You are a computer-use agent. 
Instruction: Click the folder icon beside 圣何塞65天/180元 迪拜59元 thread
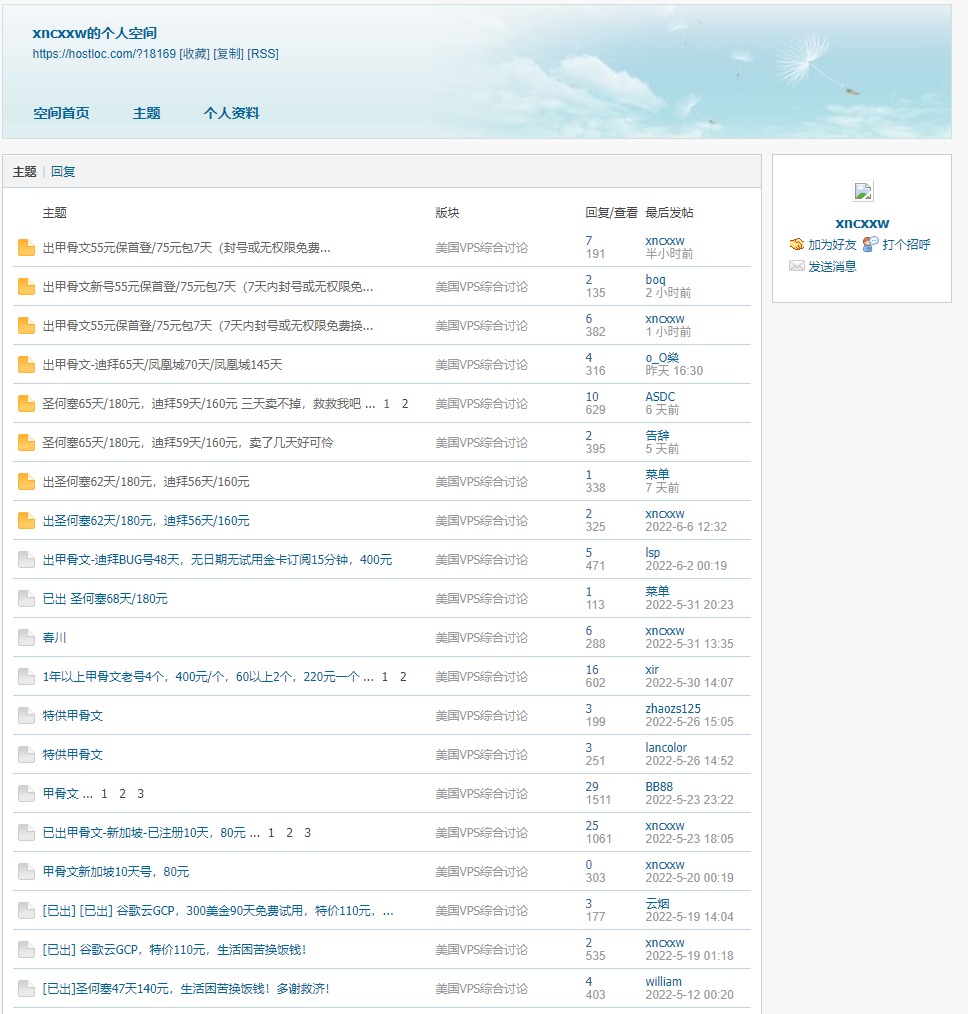25,403
